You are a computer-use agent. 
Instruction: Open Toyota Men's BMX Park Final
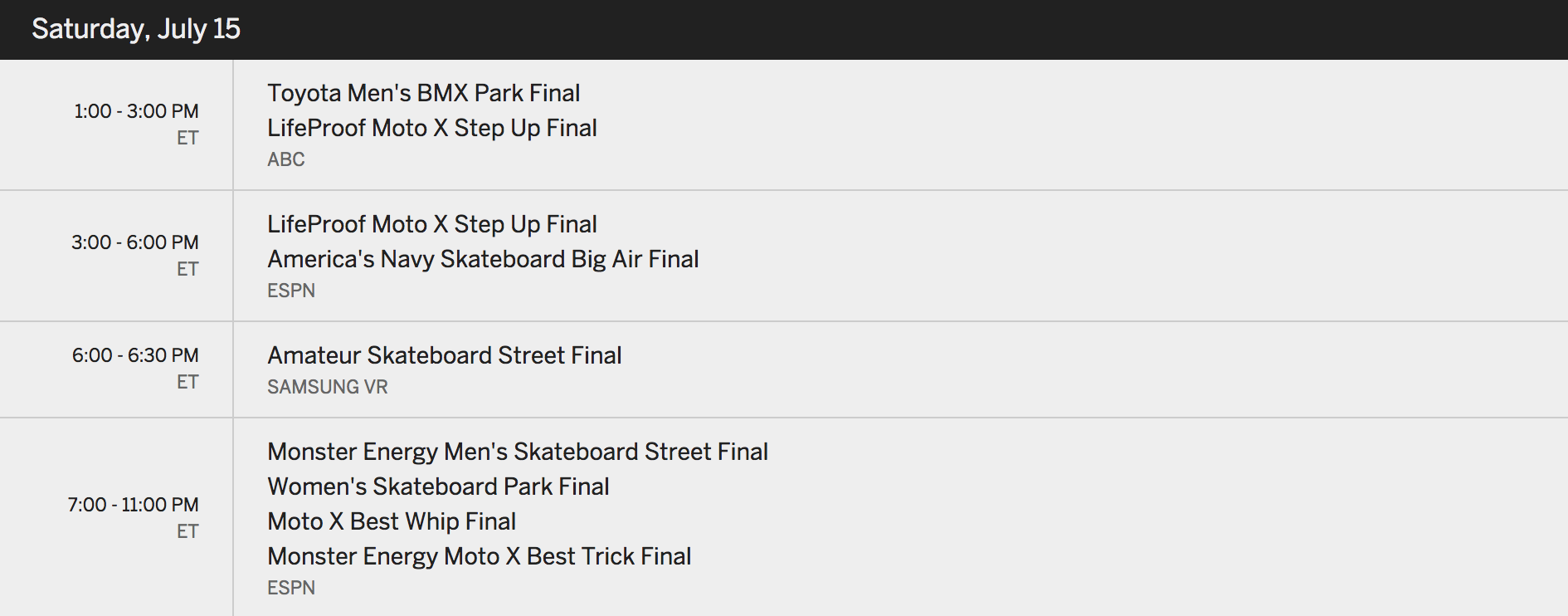coord(423,93)
